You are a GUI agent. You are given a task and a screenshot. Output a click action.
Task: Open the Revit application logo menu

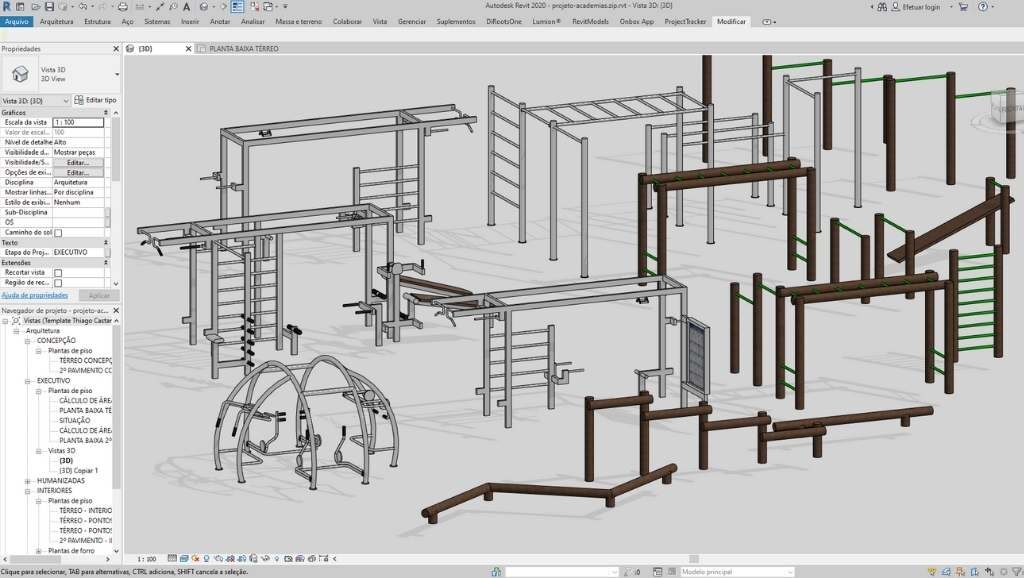(x=7, y=6)
